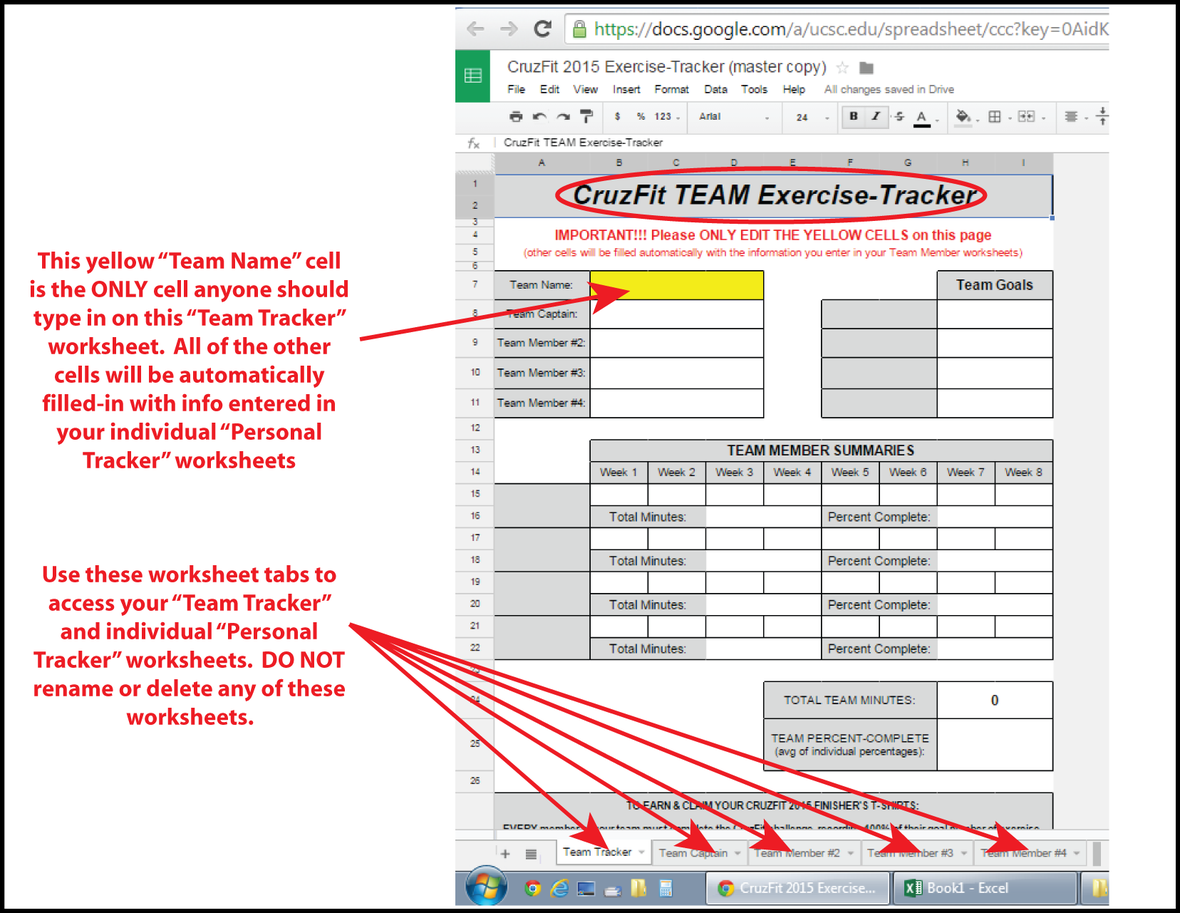
Task: Click the browser address bar URL
Action: 850,29
